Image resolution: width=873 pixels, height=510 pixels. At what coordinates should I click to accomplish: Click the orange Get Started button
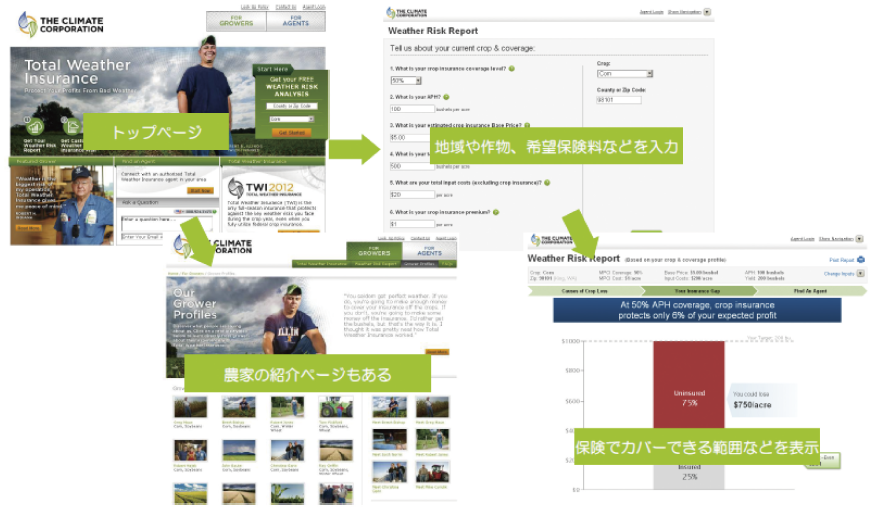pyautogui.click(x=292, y=133)
